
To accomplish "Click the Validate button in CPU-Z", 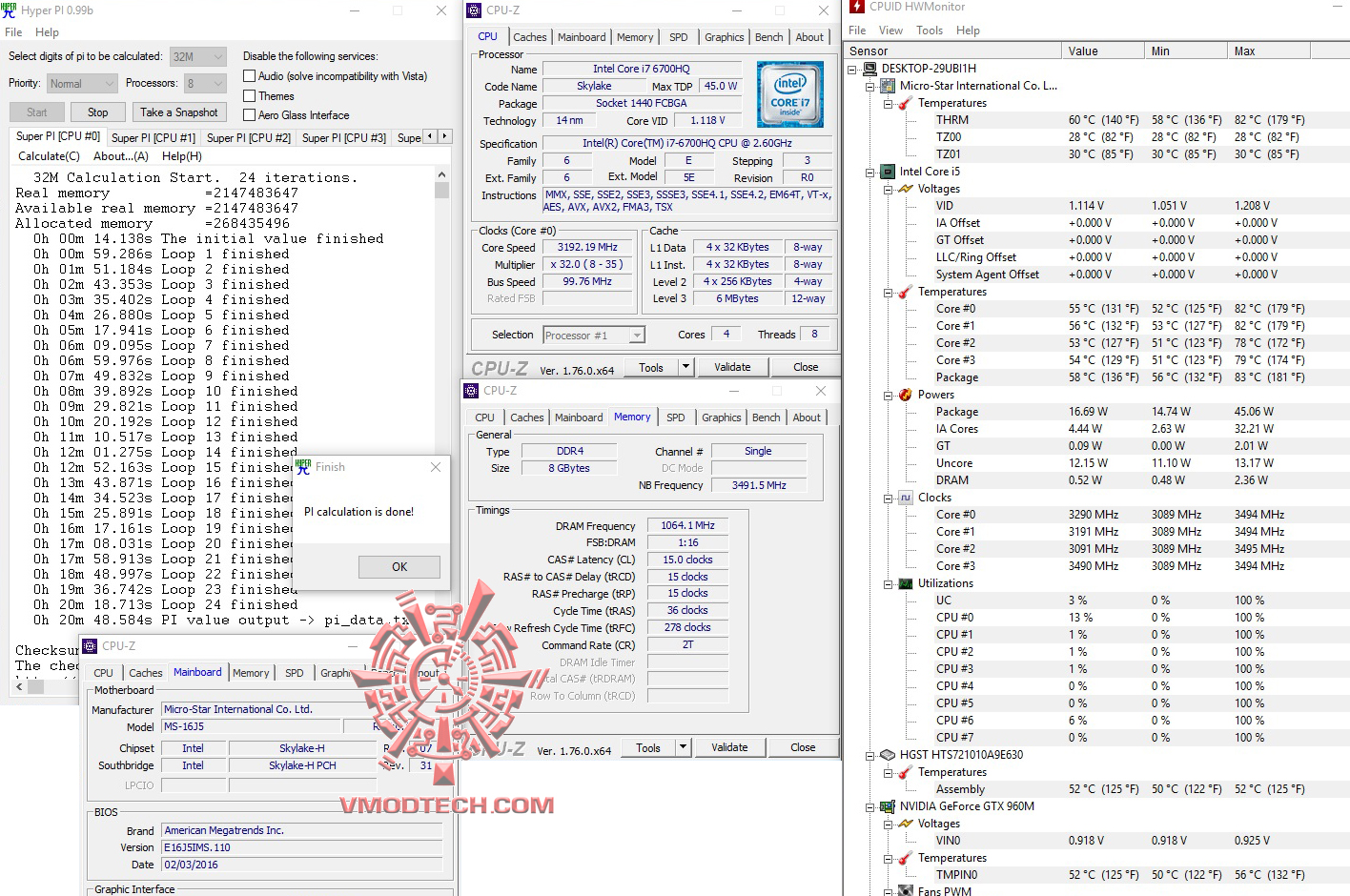I will click(x=733, y=366).
